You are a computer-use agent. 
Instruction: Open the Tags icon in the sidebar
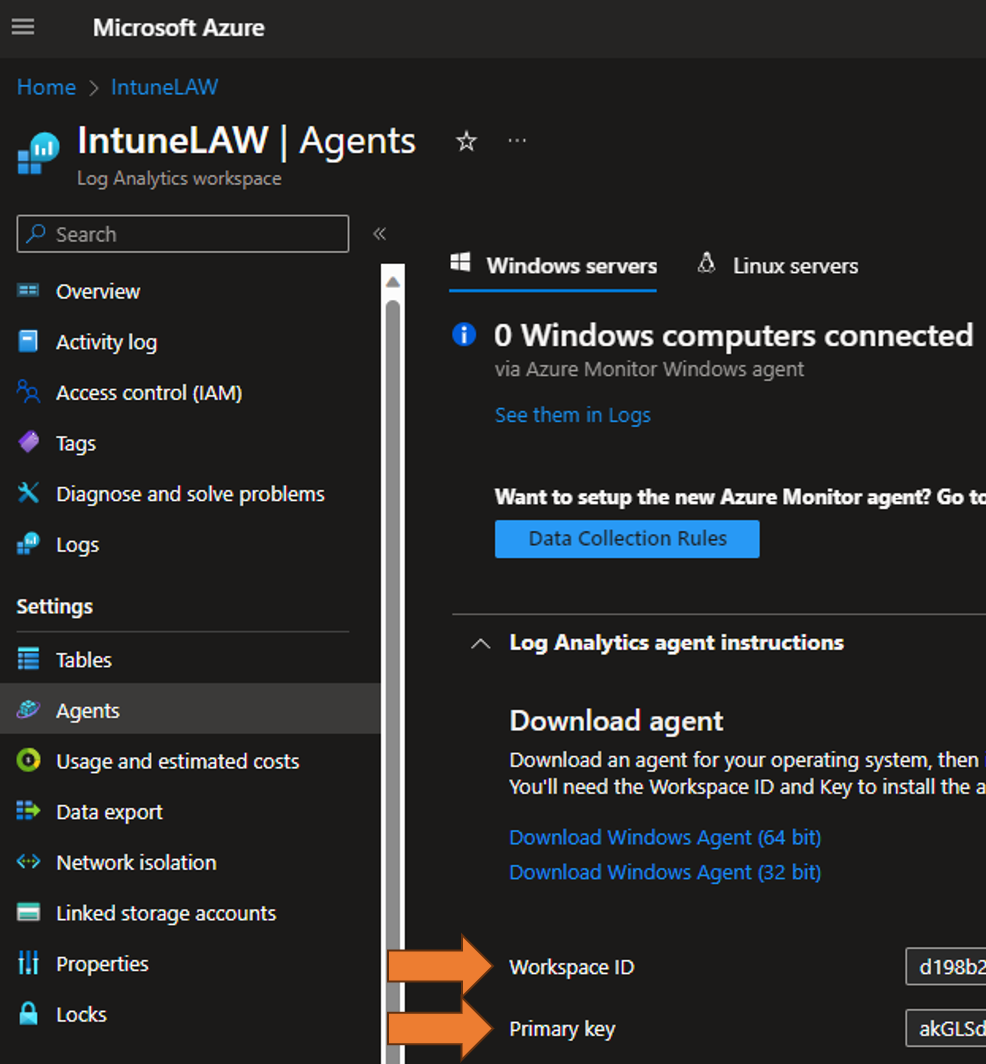click(x=30, y=443)
